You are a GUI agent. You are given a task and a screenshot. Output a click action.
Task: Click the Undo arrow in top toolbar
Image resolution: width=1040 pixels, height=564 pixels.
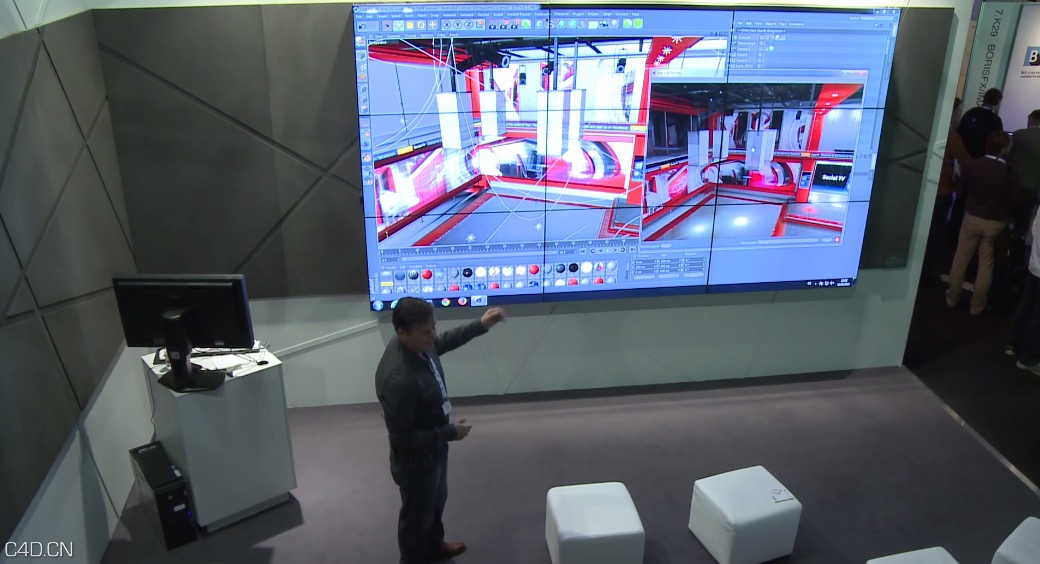click(363, 26)
